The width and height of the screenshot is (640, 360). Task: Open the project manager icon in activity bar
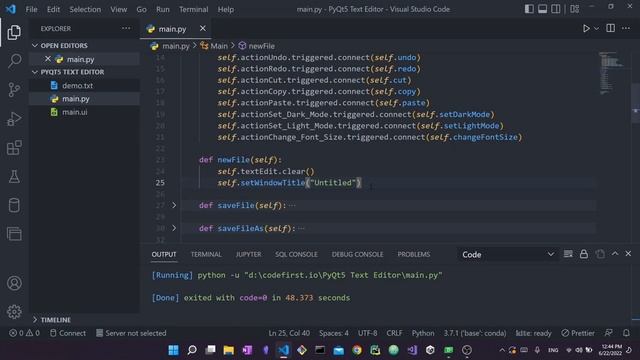click(x=14, y=234)
